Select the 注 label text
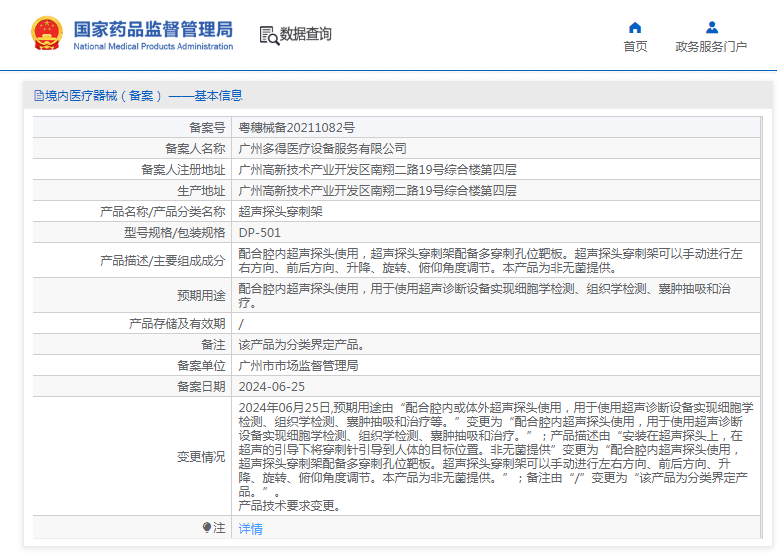The width and height of the screenshot is (777, 555). coord(219,528)
